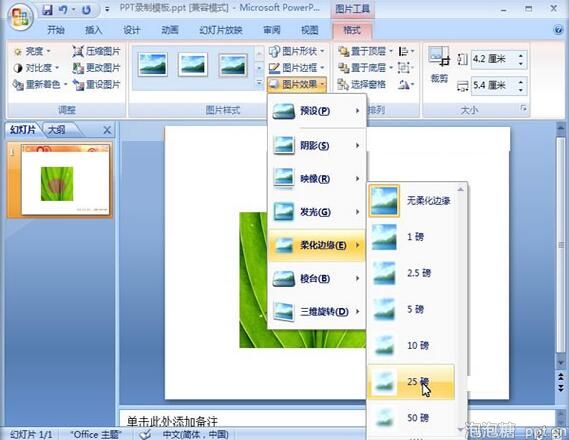Image resolution: width=569 pixels, height=440 pixels.
Task: Open the 棱台(B) bevel submenu
Action: click(317, 279)
